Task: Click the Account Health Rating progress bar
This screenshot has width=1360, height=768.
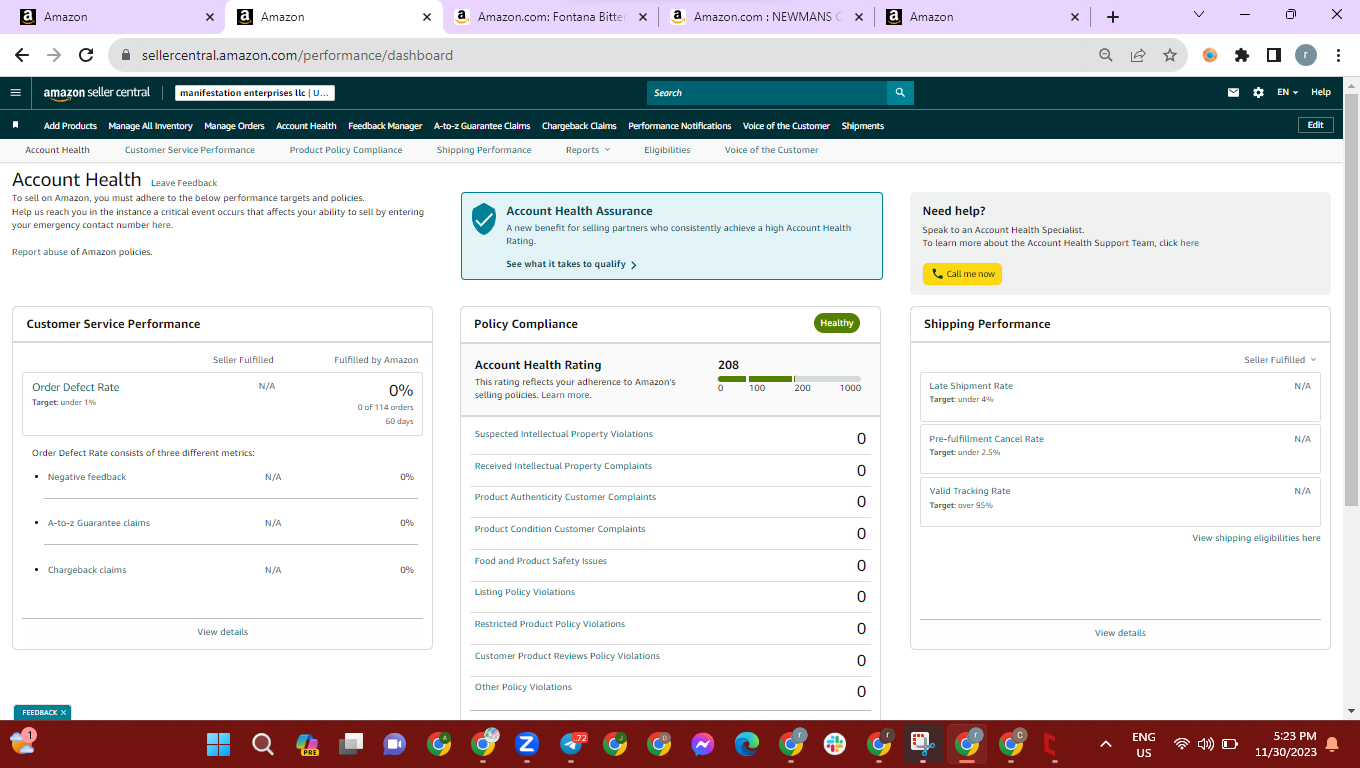Action: (x=789, y=379)
